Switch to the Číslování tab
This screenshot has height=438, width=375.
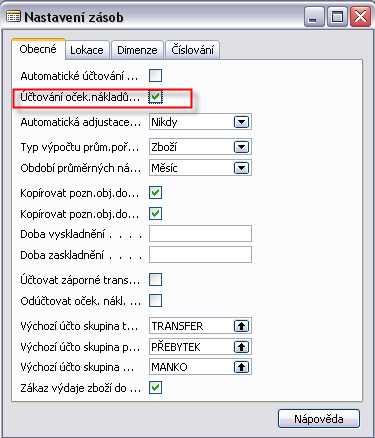[192, 50]
